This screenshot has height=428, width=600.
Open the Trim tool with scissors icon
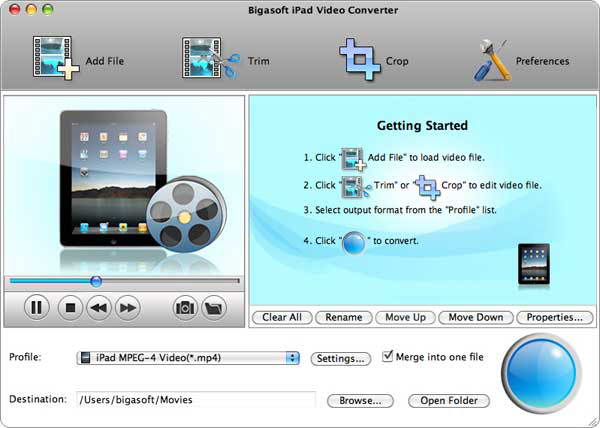click(211, 58)
